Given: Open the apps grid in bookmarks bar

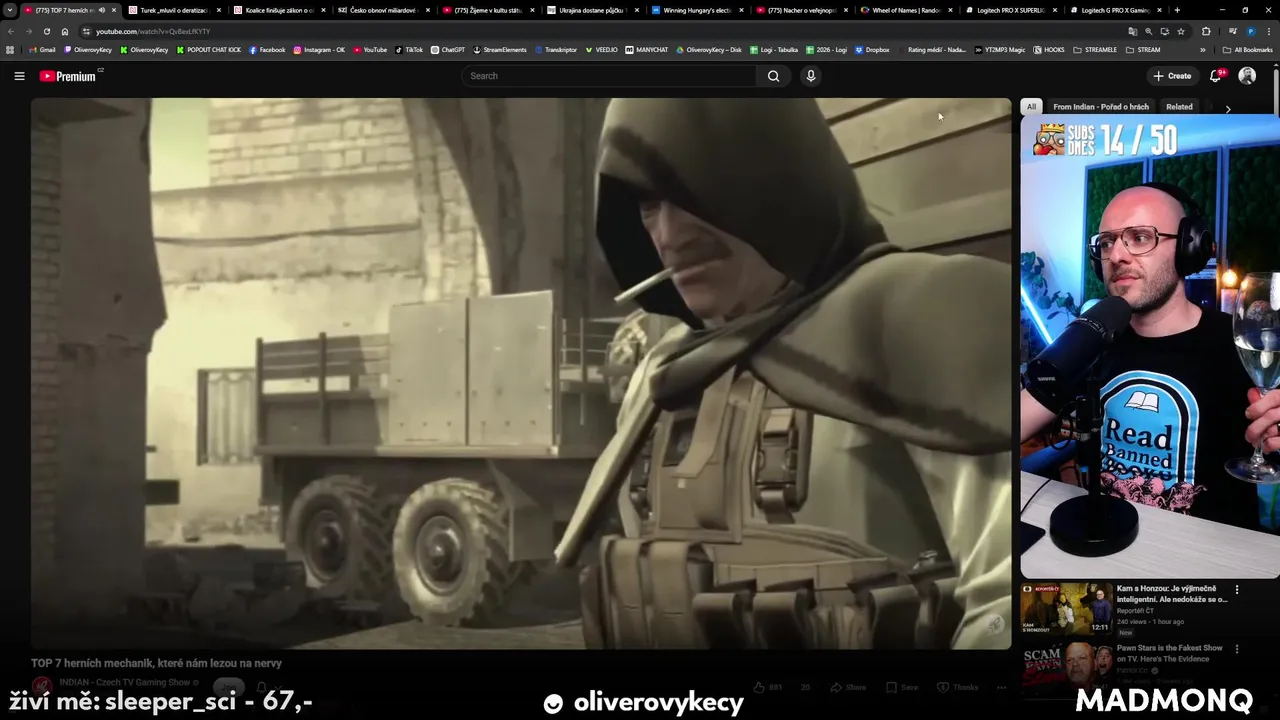Looking at the screenshot, I should point(10,50).
